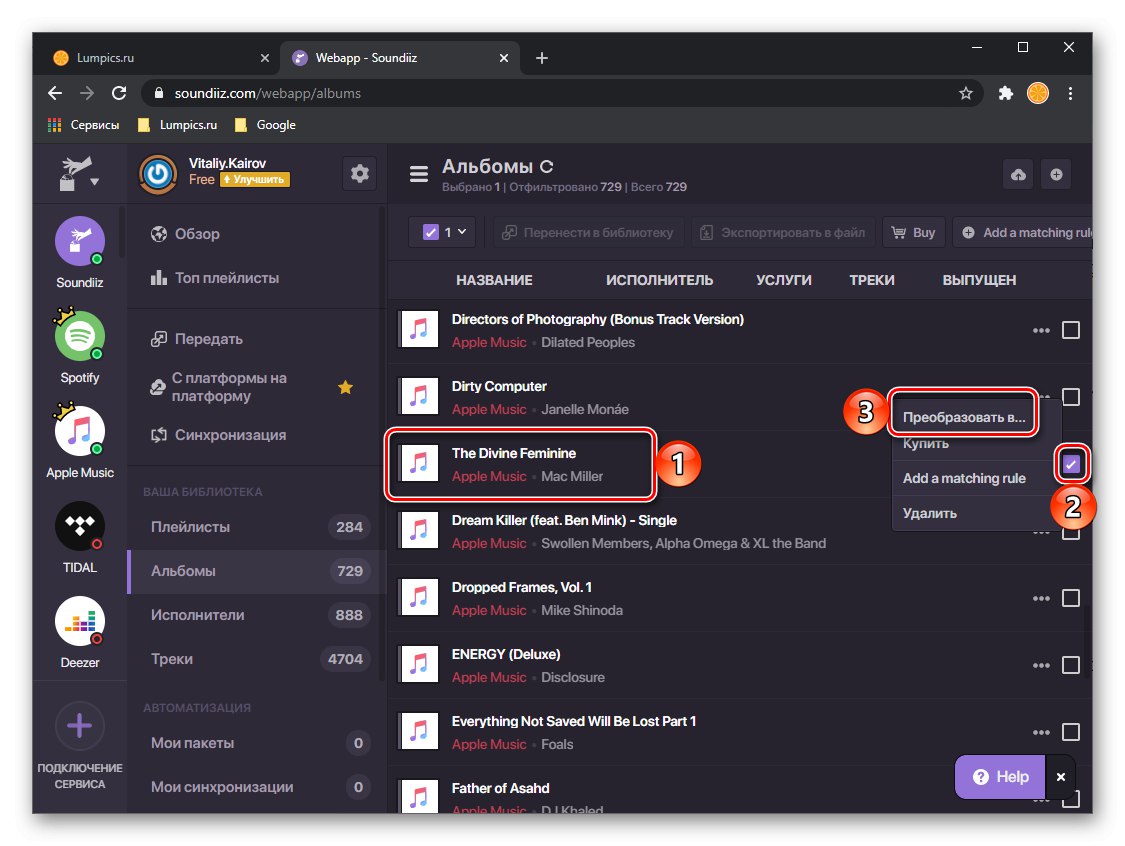The width and height of the screenshot is (1125, 846).
Task: Check the Dirty Computer album checkbox
Action: 1070,397
